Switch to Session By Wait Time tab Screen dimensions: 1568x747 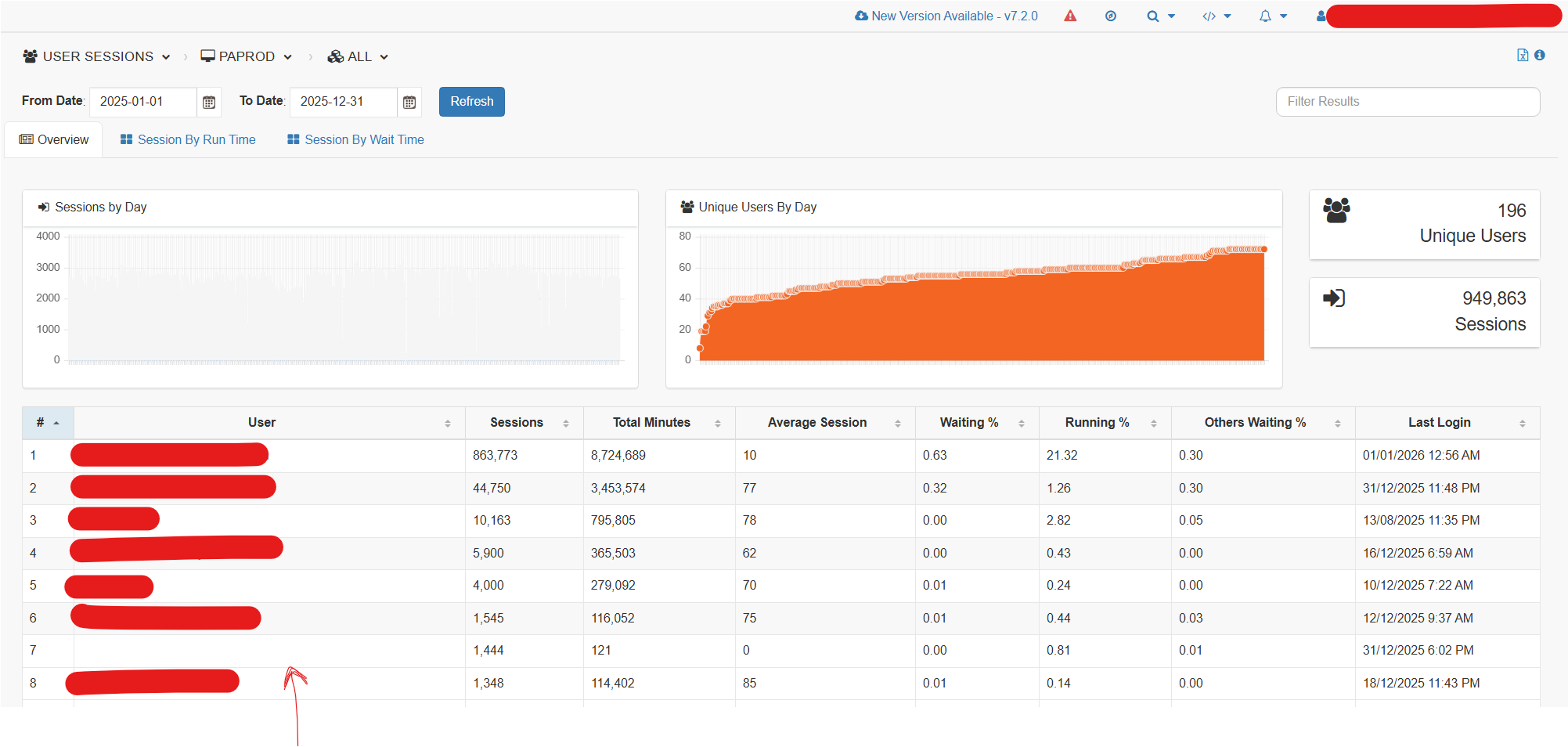click(355, 139)
